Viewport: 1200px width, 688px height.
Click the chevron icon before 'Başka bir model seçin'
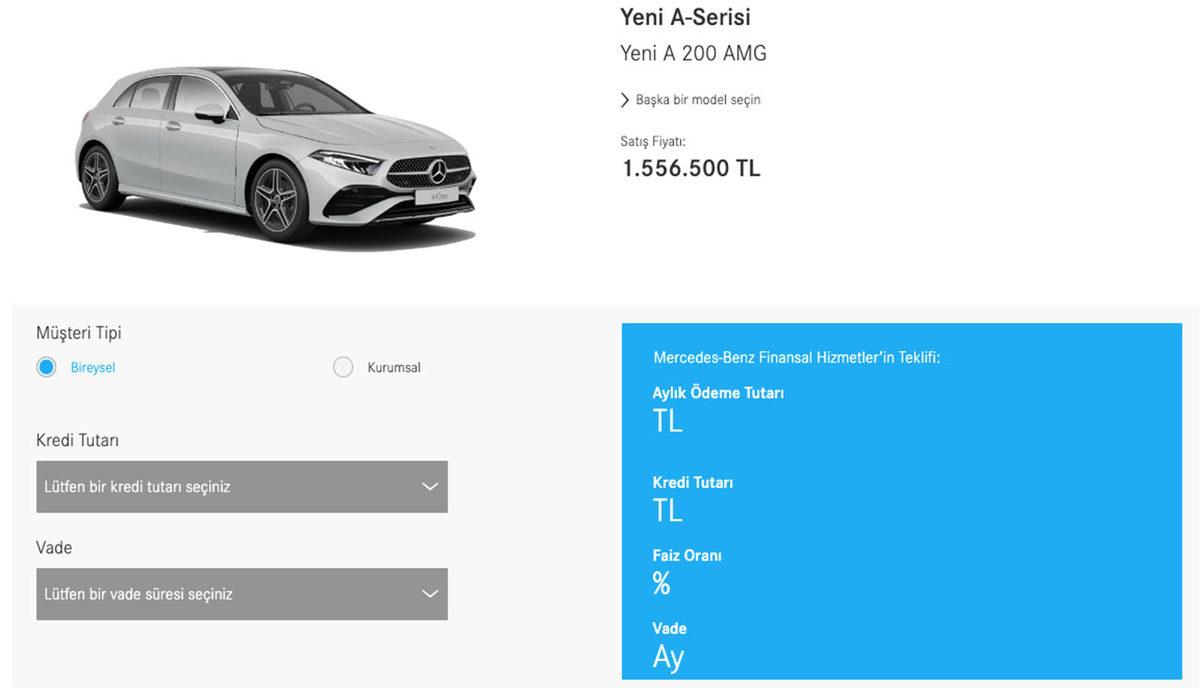[x=625, y=99]
